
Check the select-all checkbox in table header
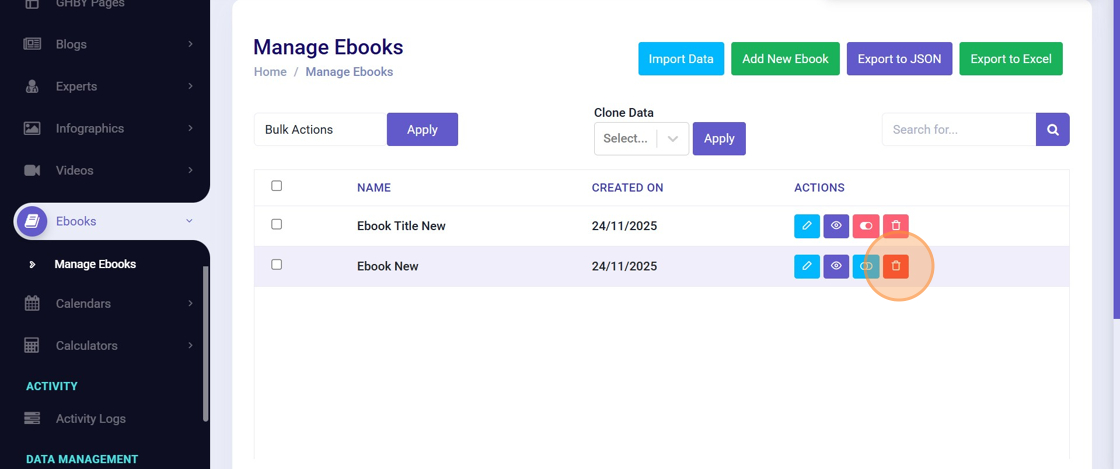277,186
